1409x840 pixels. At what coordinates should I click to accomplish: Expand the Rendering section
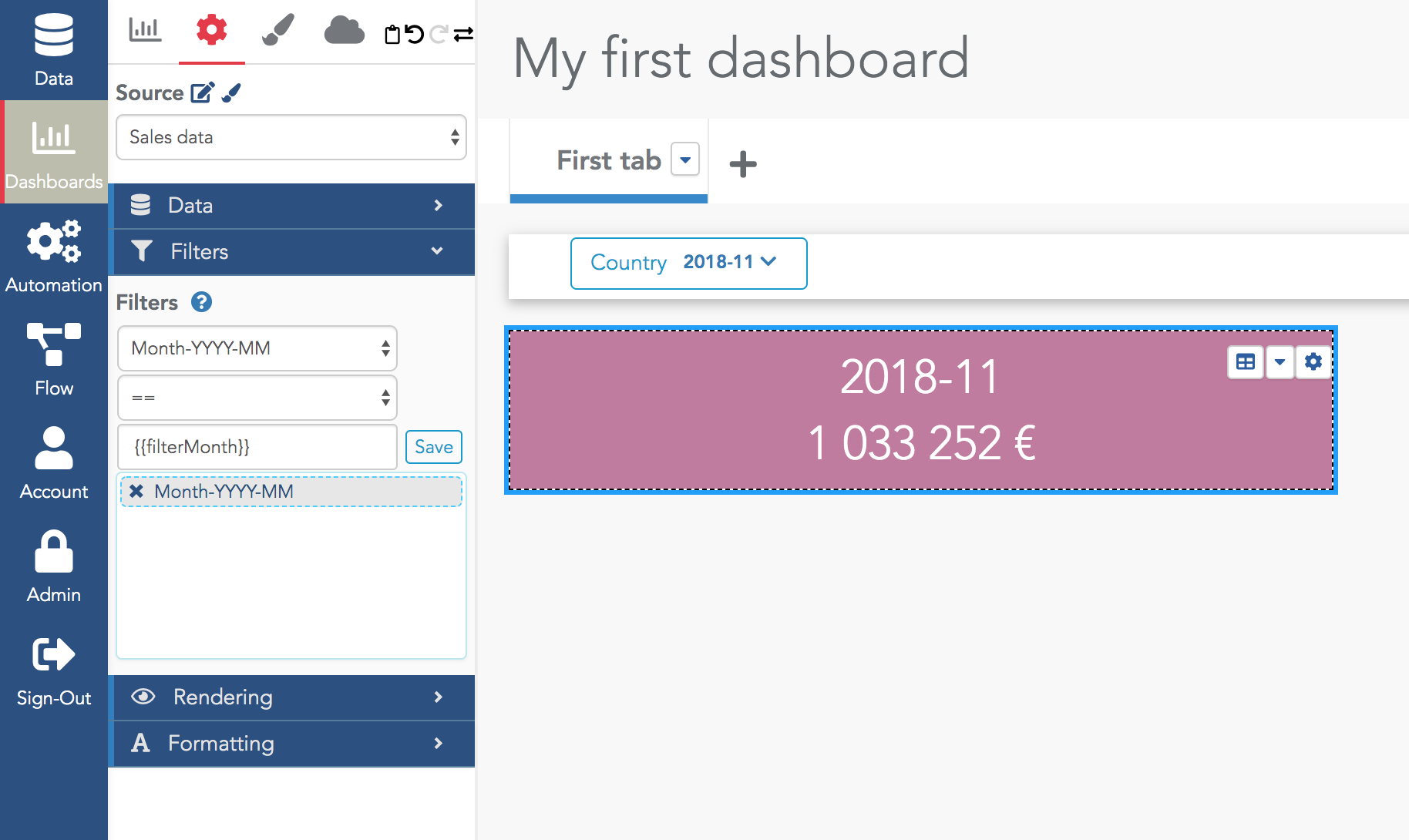click(291, 697)
